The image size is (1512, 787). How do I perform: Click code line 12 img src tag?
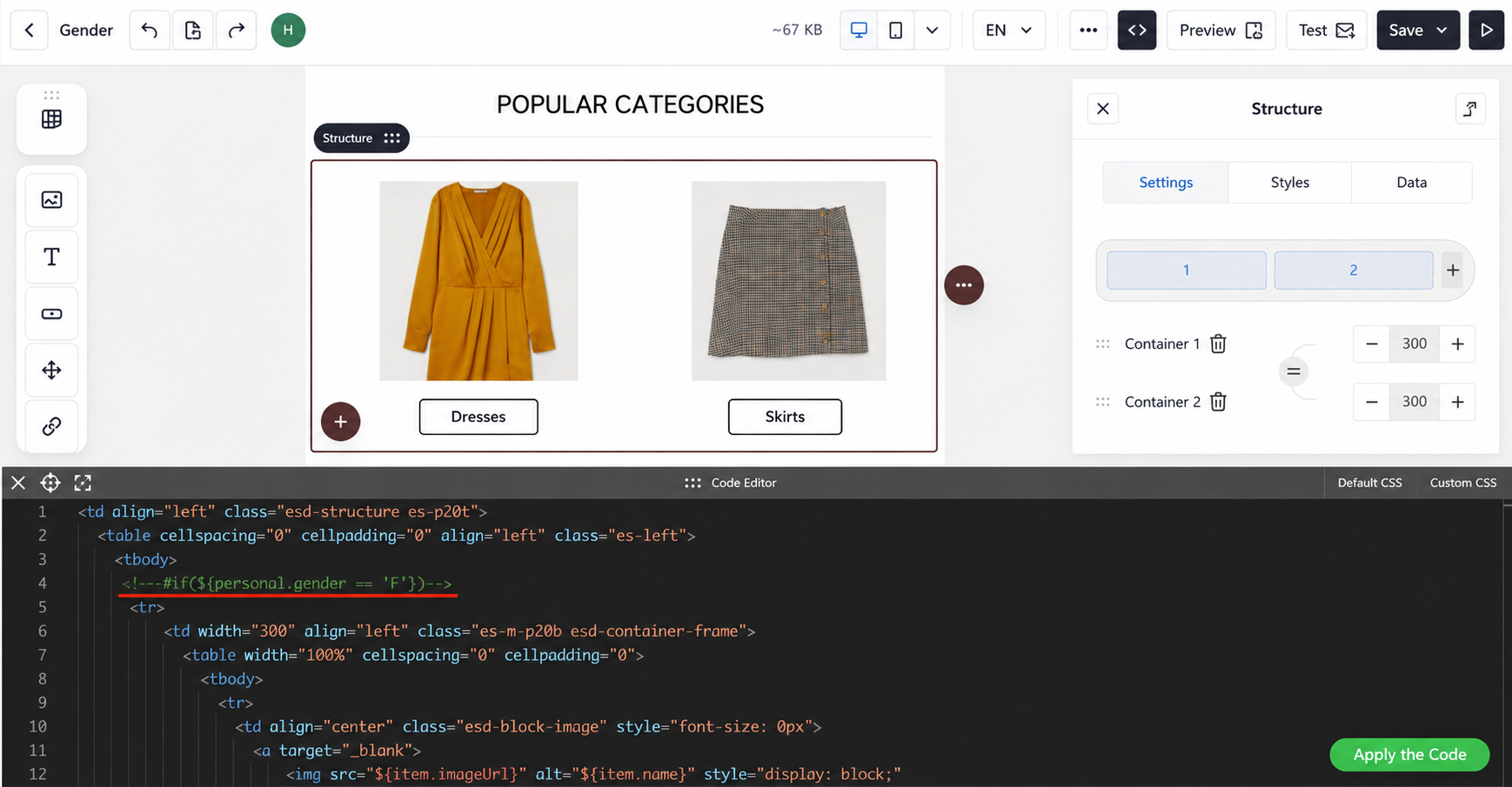(x=593, y=774)
